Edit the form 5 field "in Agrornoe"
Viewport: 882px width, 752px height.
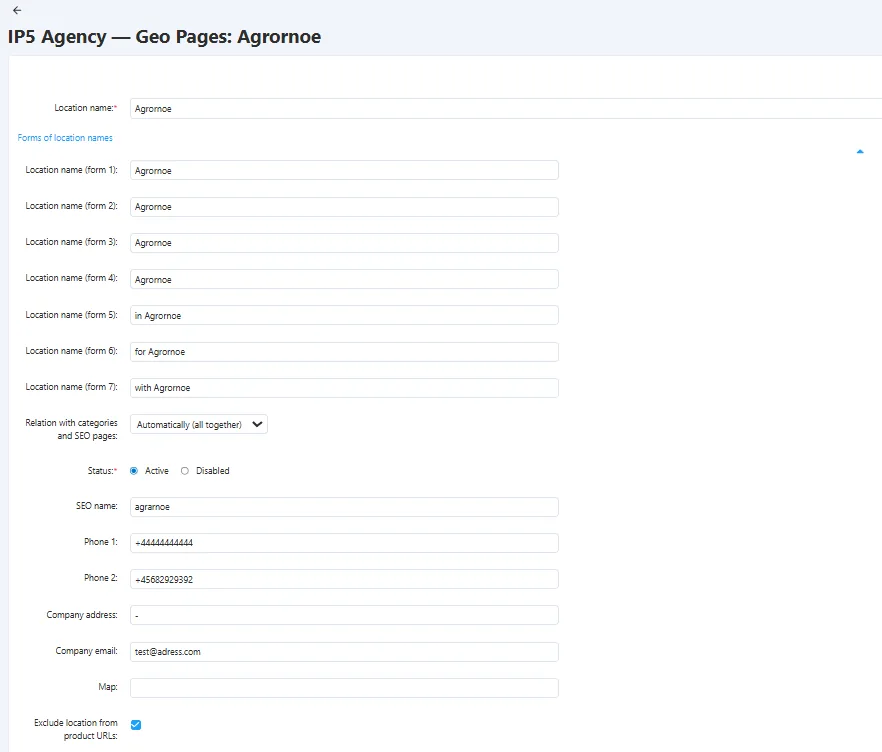344,315
